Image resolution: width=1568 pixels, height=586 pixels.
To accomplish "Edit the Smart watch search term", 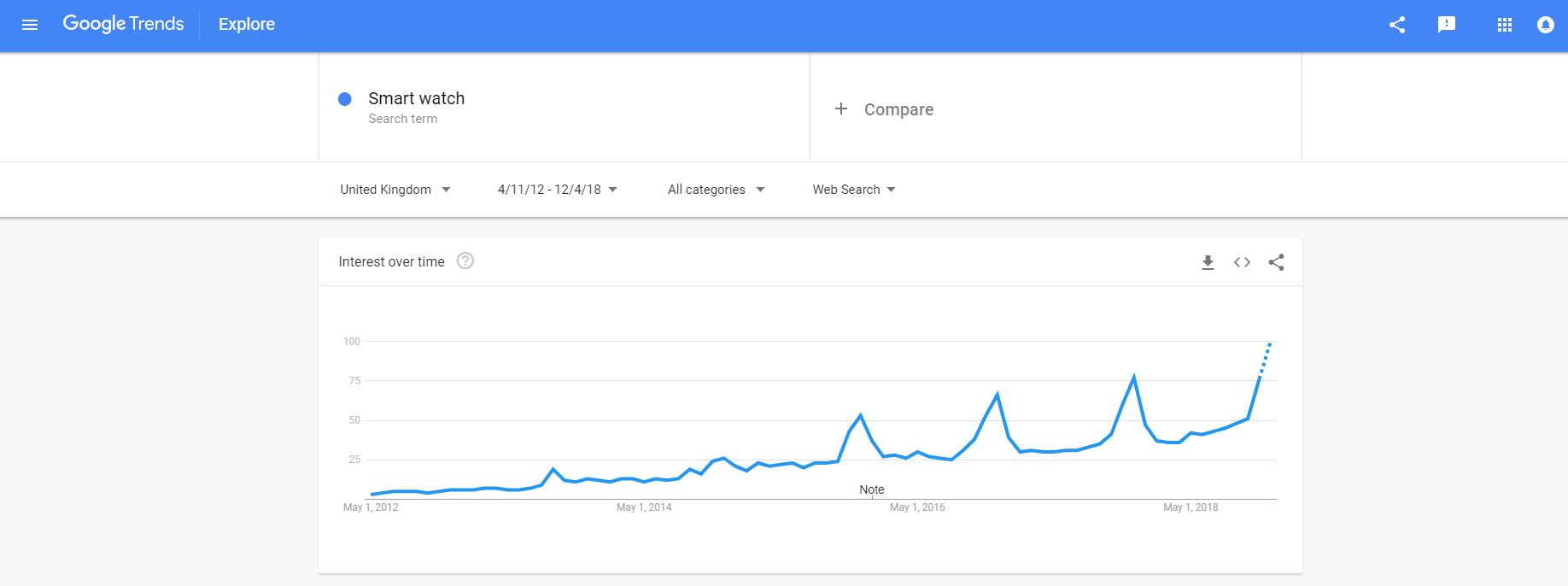I will [x=417, y=98].
